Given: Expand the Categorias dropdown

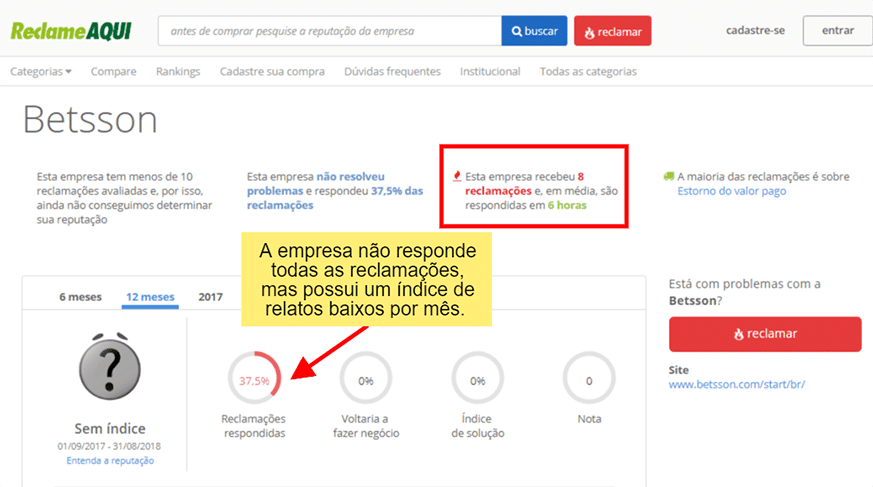Looking at the screenshot, I should pyautogui.click(x=41, y=71).
